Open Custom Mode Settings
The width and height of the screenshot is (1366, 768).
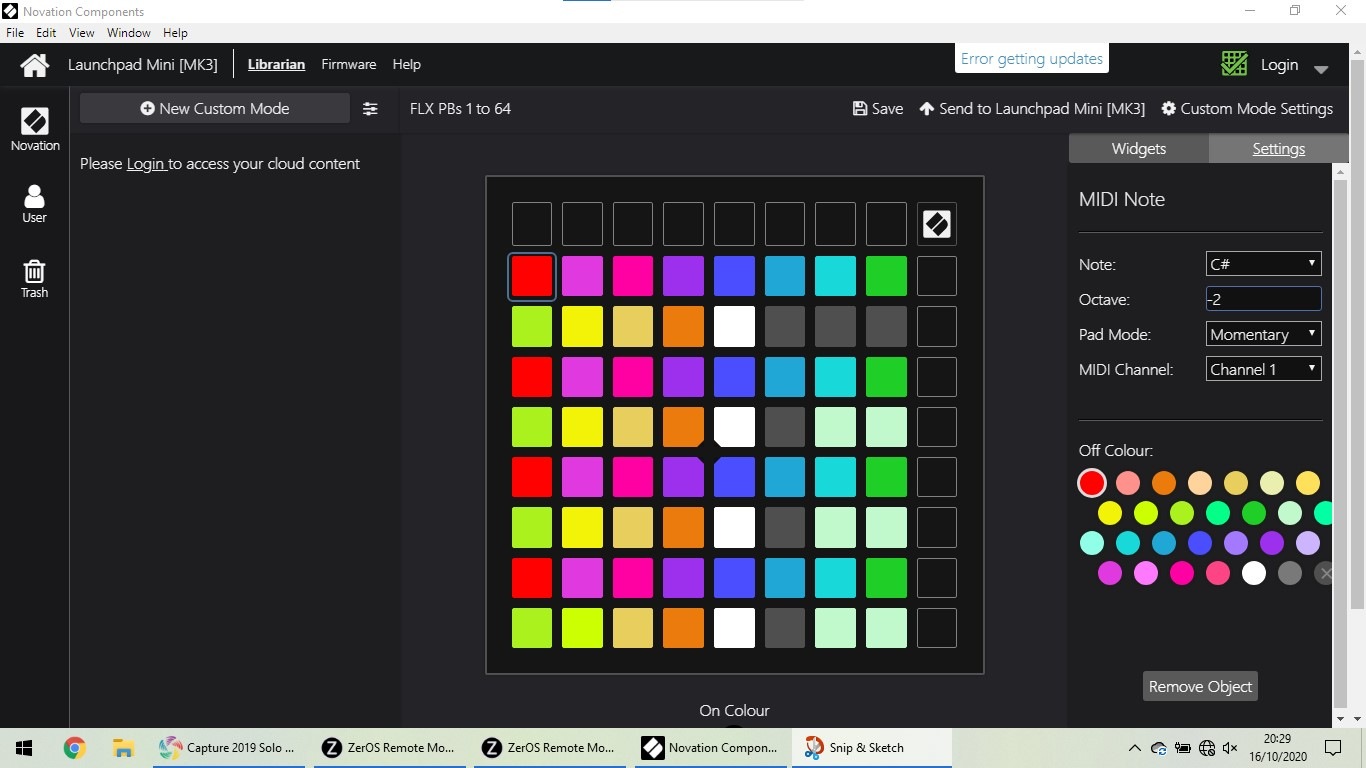point(1247,109)
